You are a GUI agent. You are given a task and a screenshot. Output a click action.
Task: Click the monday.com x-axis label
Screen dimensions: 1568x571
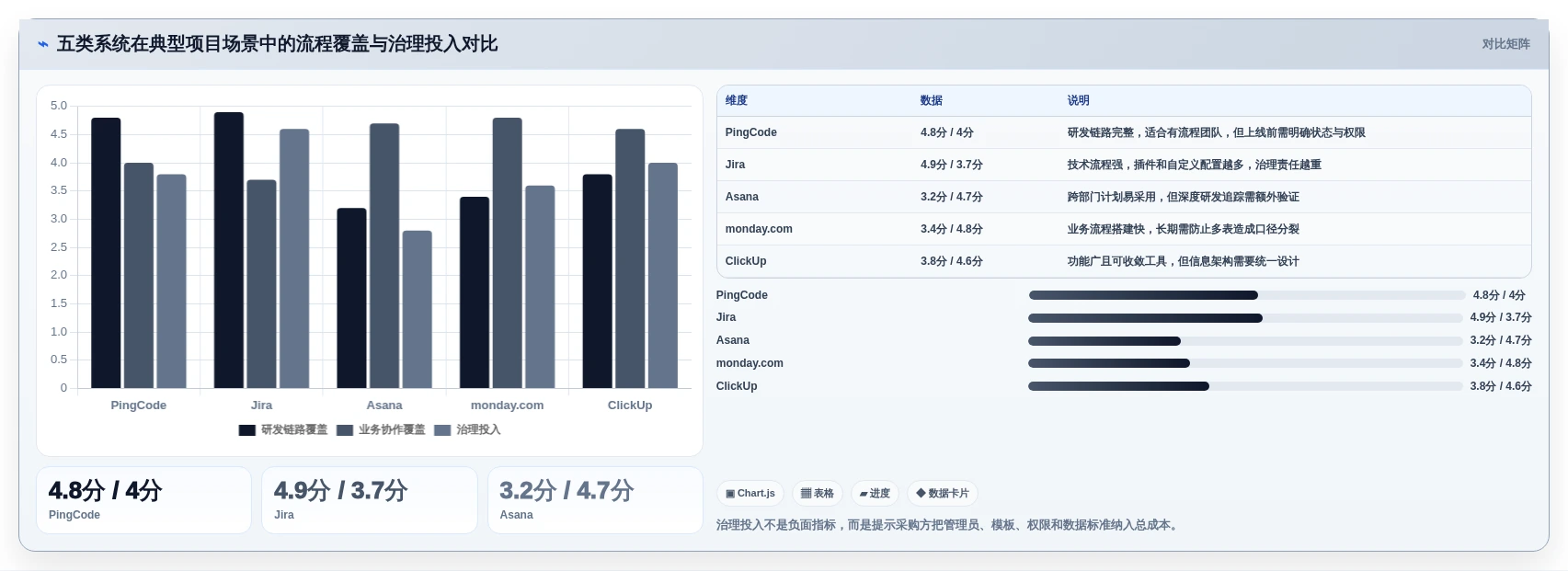tap(507, 405)
